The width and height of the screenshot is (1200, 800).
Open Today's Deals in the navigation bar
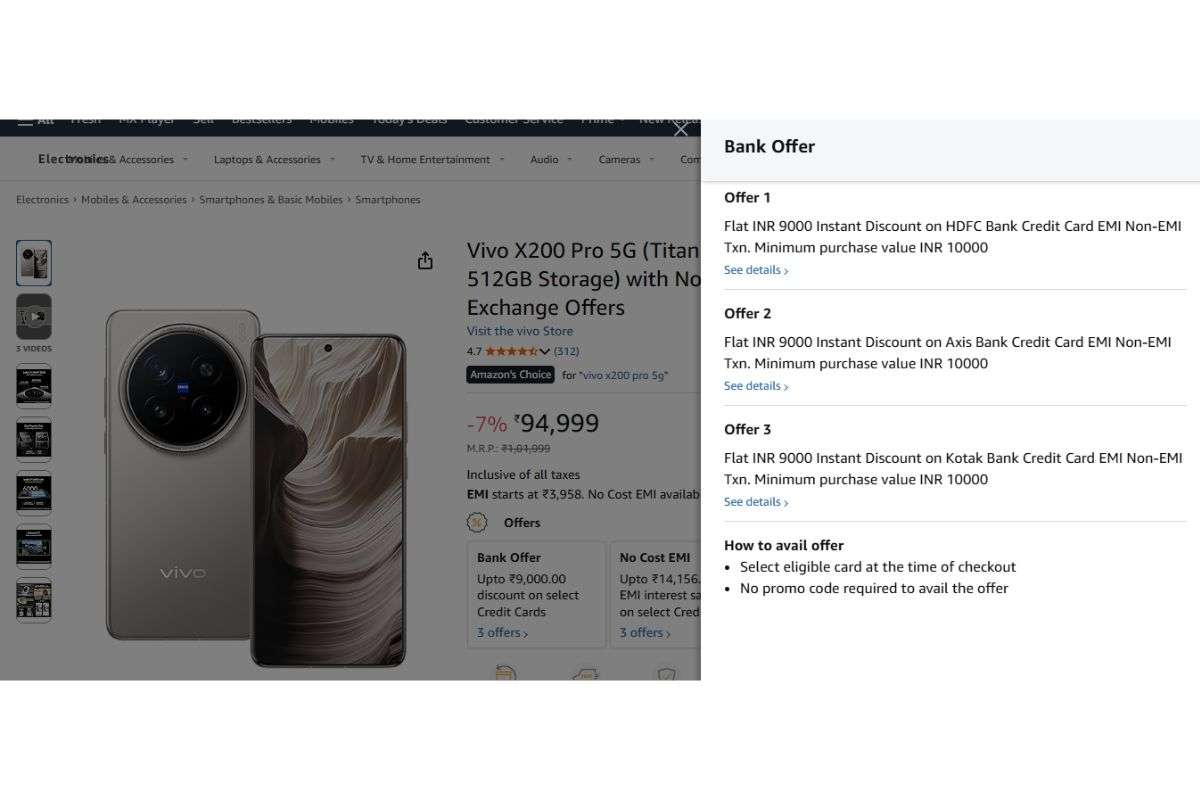point(409,118)
